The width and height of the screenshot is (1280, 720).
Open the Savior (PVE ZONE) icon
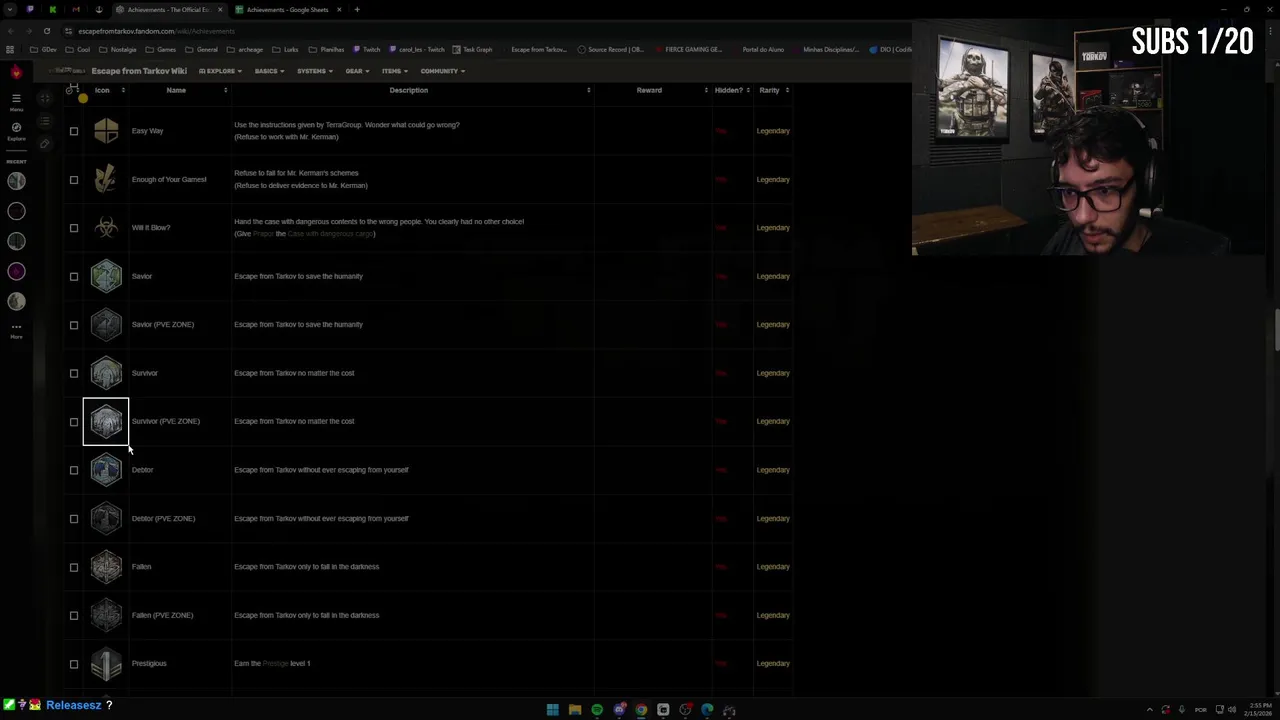coord(106,324)
